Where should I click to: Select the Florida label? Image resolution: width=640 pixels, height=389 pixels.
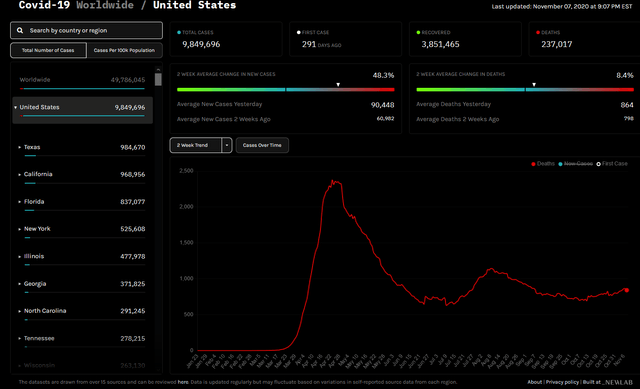click(34, 202)
